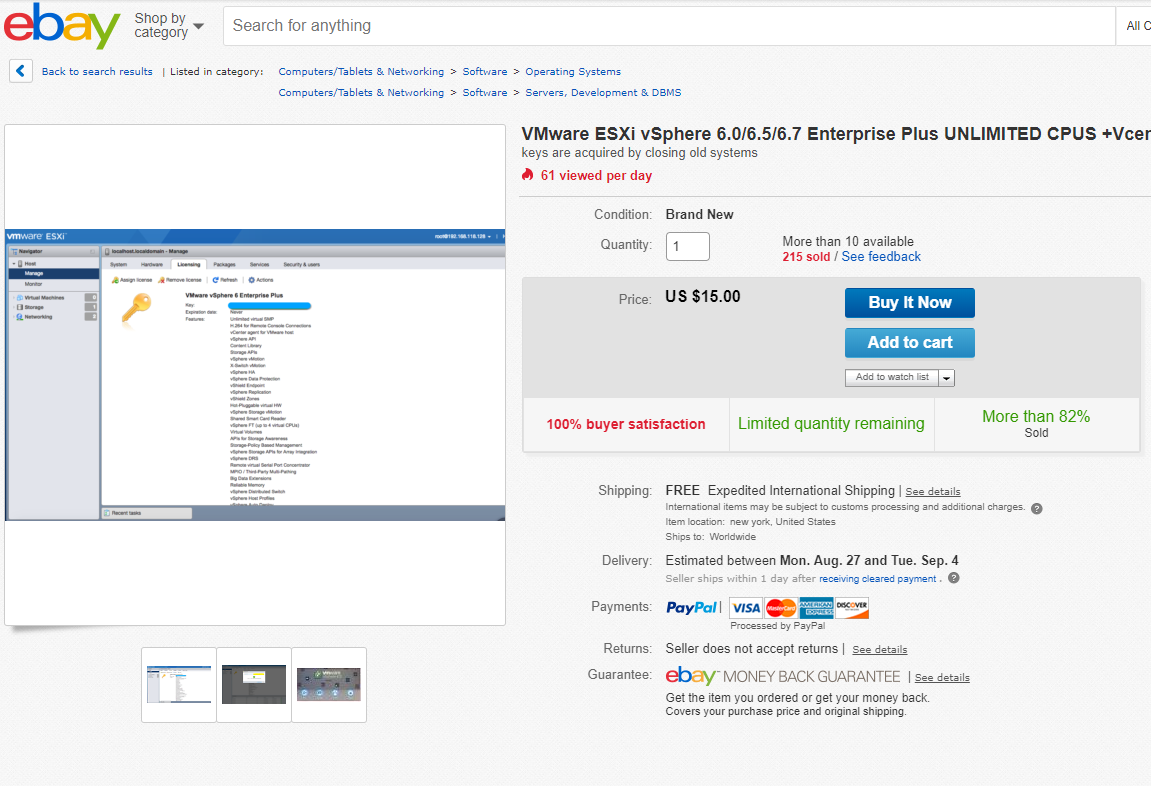The image size is (1151, 786).
Task: Click the main VMware ESXi product image
Action: 255,375
